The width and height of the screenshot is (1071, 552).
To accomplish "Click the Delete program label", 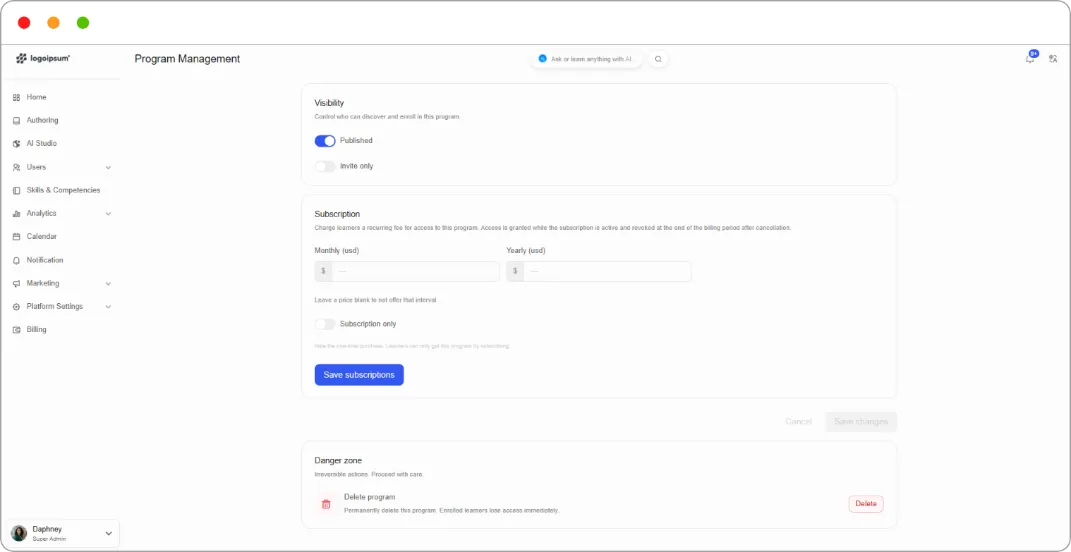I will tap(370, 497).
